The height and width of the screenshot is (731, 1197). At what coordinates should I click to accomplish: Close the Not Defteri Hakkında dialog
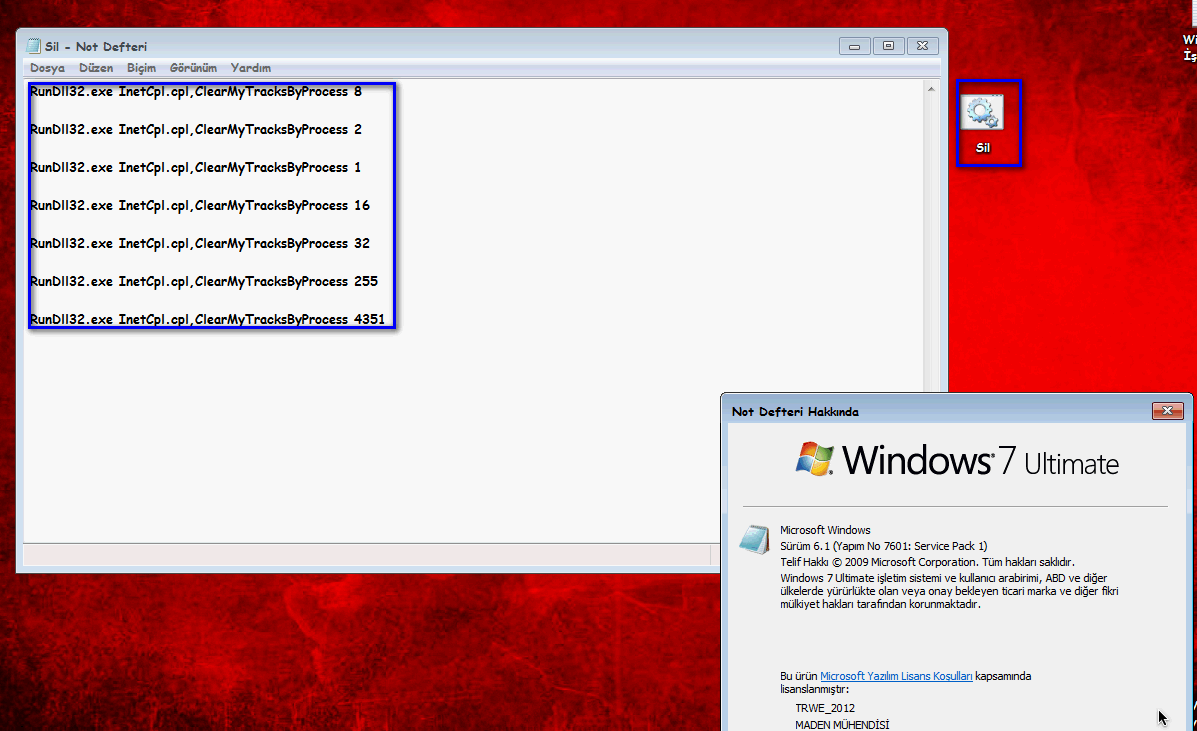click(1167, 411)
